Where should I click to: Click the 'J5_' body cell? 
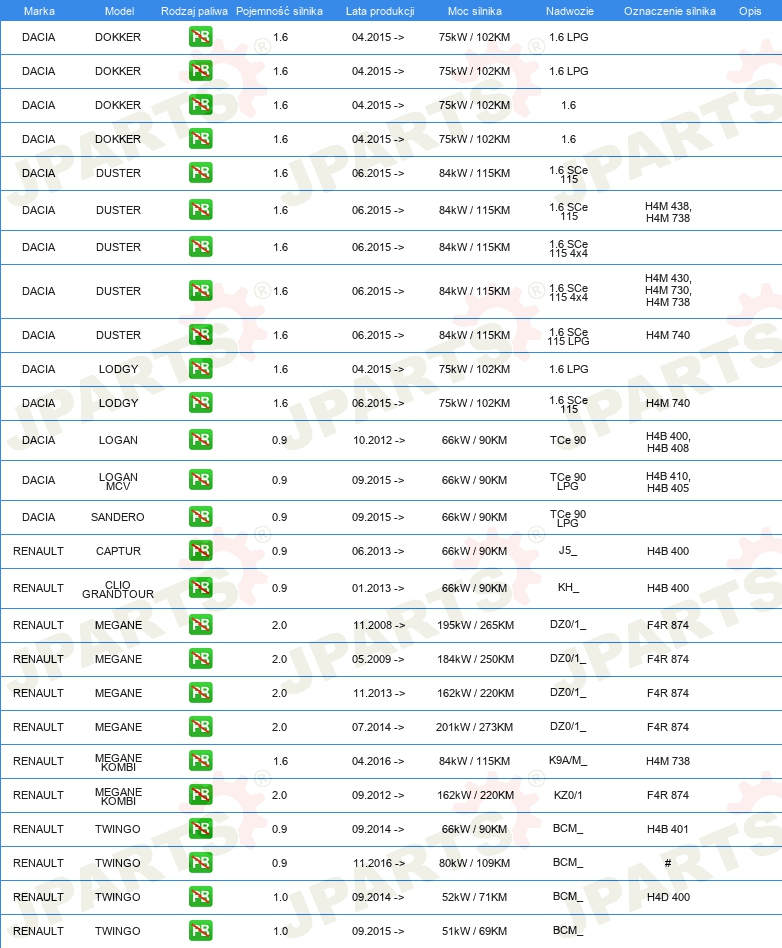tap(568, 550)
